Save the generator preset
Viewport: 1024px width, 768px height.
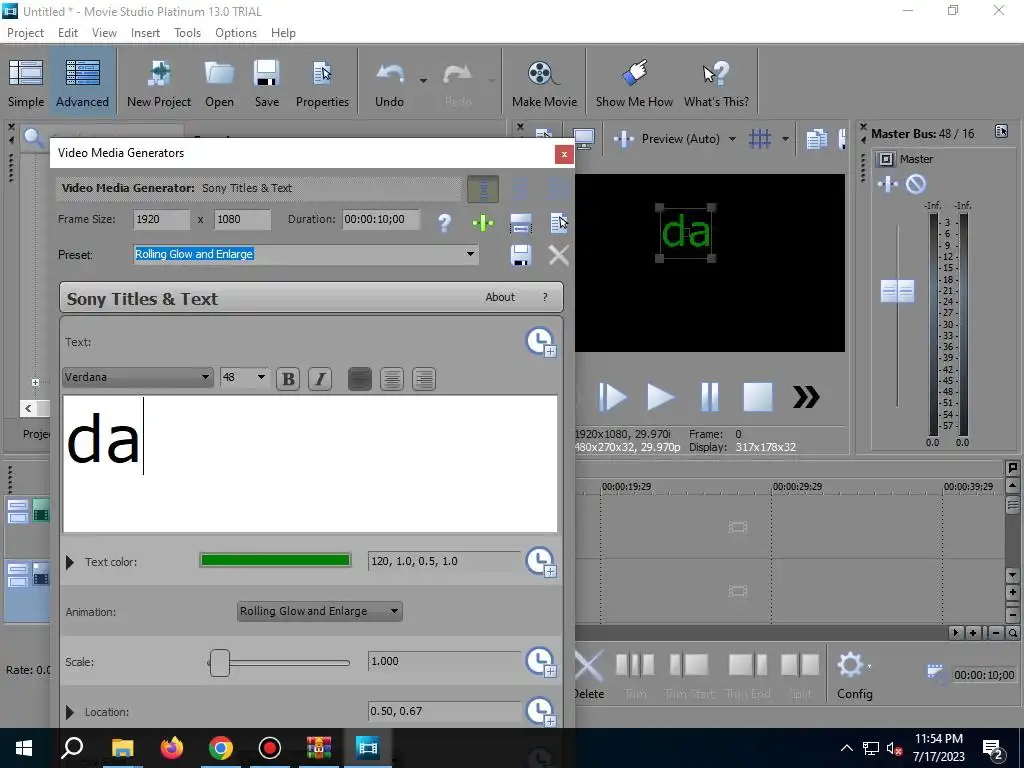click(520, 255)
